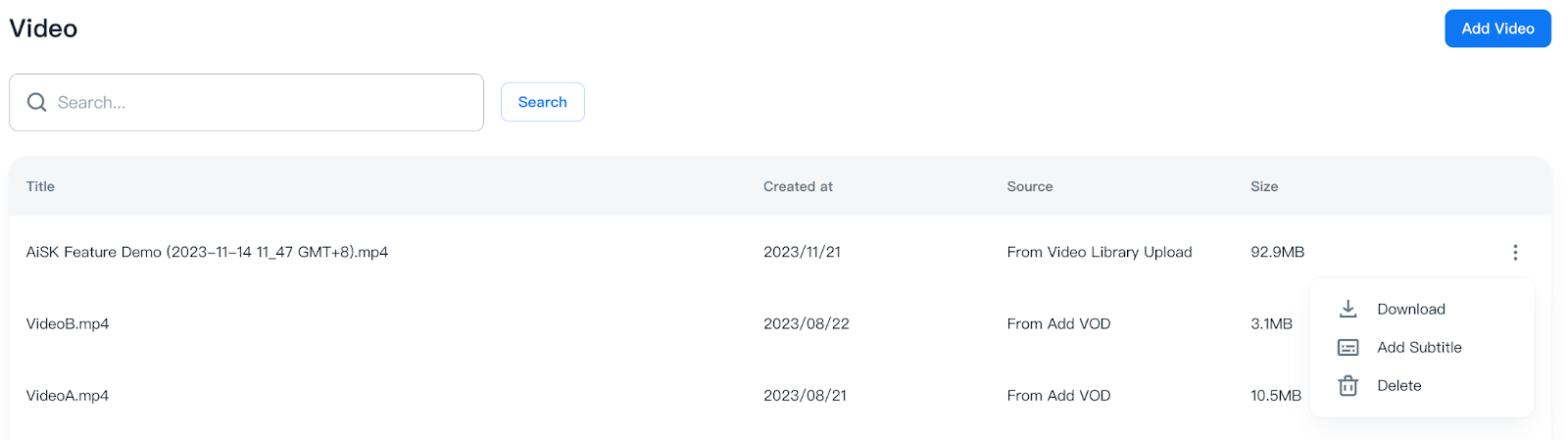1568x440 pixels.
Task: Choose Add Subtitle menu option
Action: pos(1419,348)
